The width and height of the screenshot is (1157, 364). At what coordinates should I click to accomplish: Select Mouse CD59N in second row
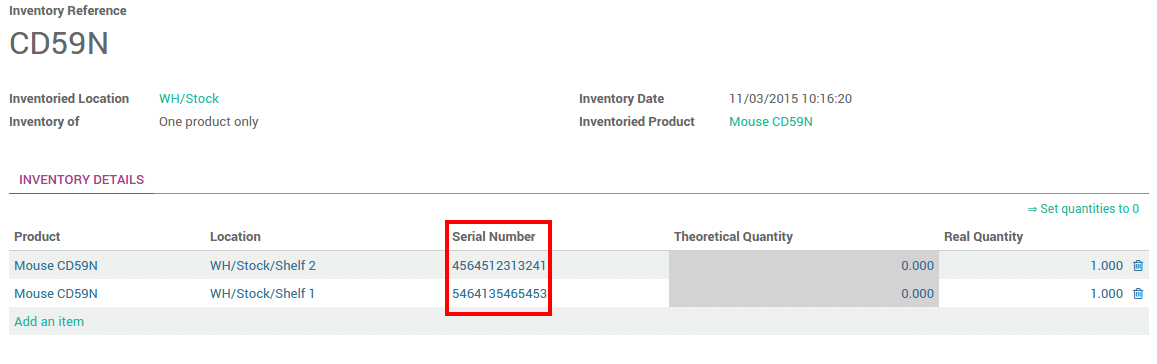[x=56, y=294]
